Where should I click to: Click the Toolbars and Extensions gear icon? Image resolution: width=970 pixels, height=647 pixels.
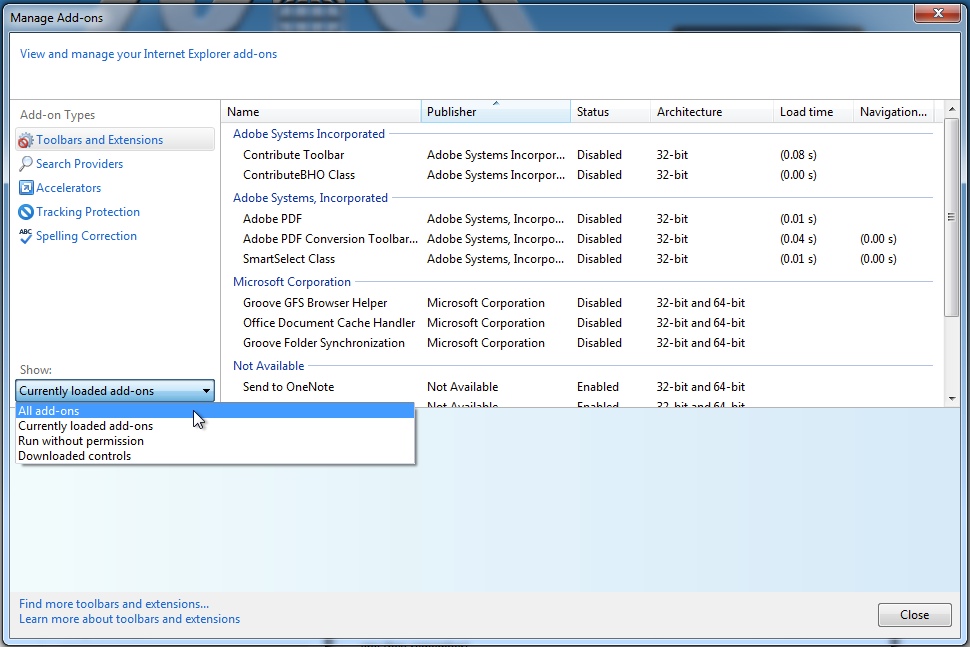click(25, 140)
